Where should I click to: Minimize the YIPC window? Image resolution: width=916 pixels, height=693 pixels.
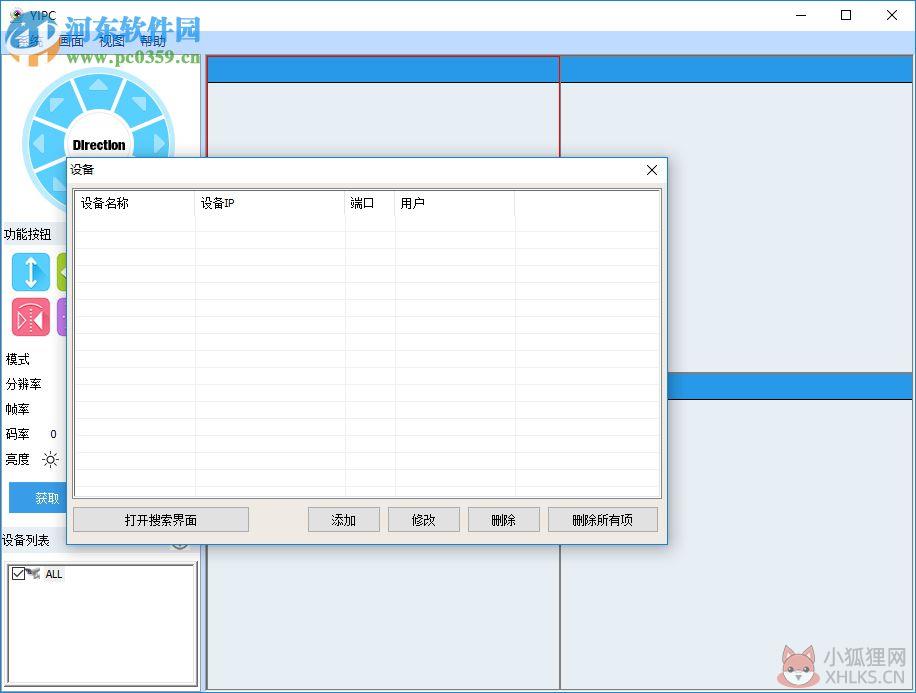click(801, 15)
